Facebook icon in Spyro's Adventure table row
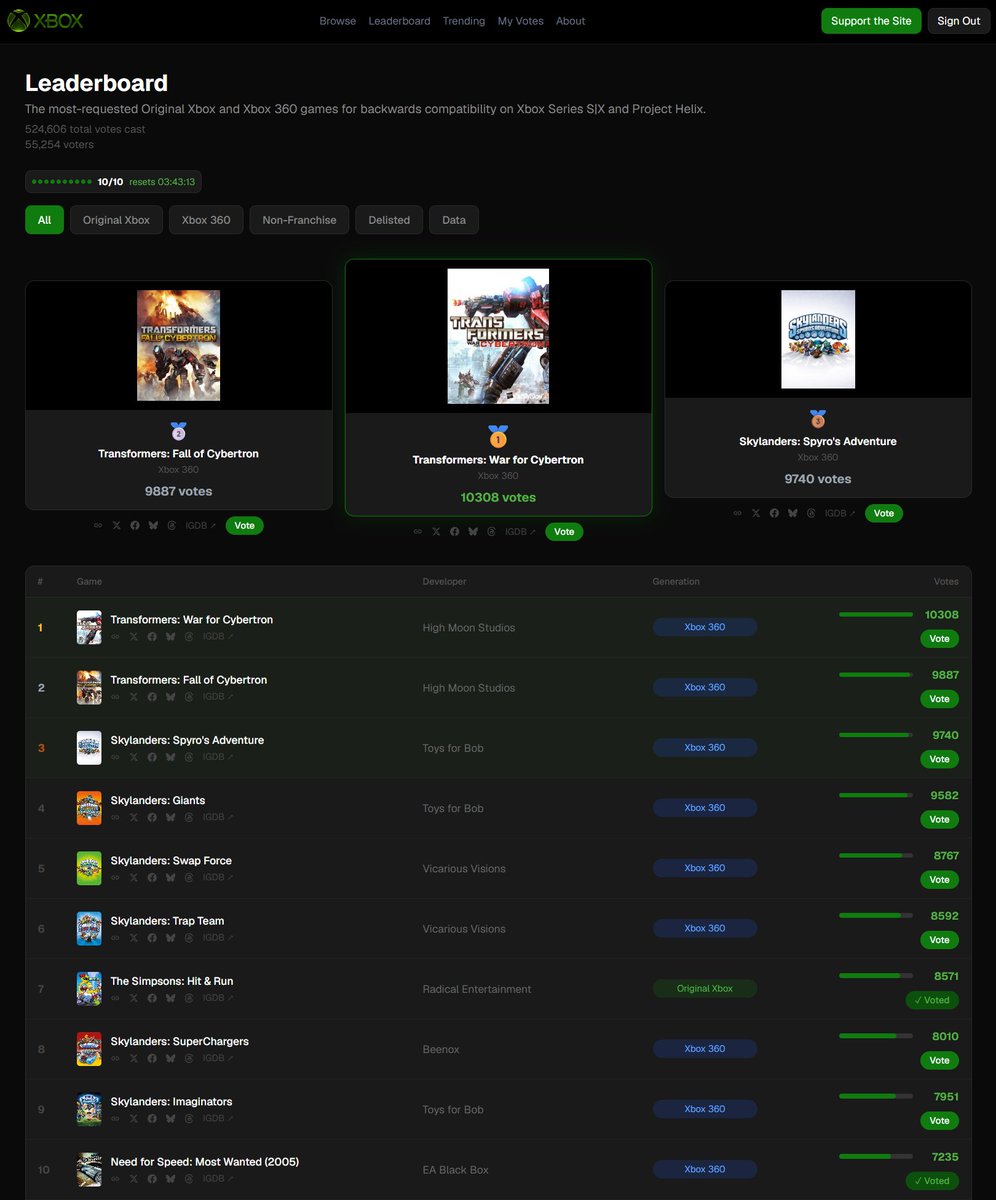Viewport: 996px width, 1200px height. pos(152,757)
